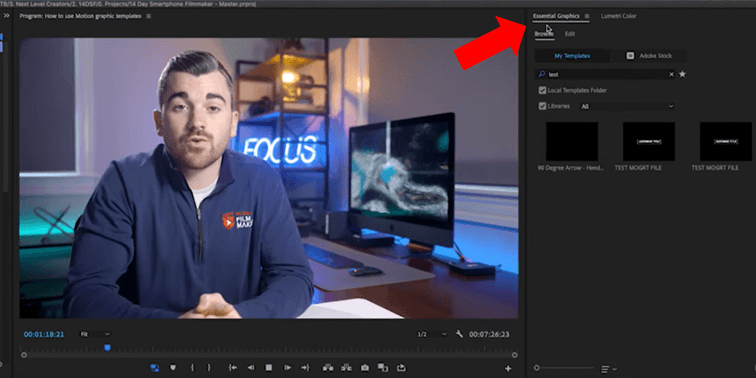Viewport: 756px width, 378px height.
Task: Toggle Libraries checkbox
Action: coord(542,106)
